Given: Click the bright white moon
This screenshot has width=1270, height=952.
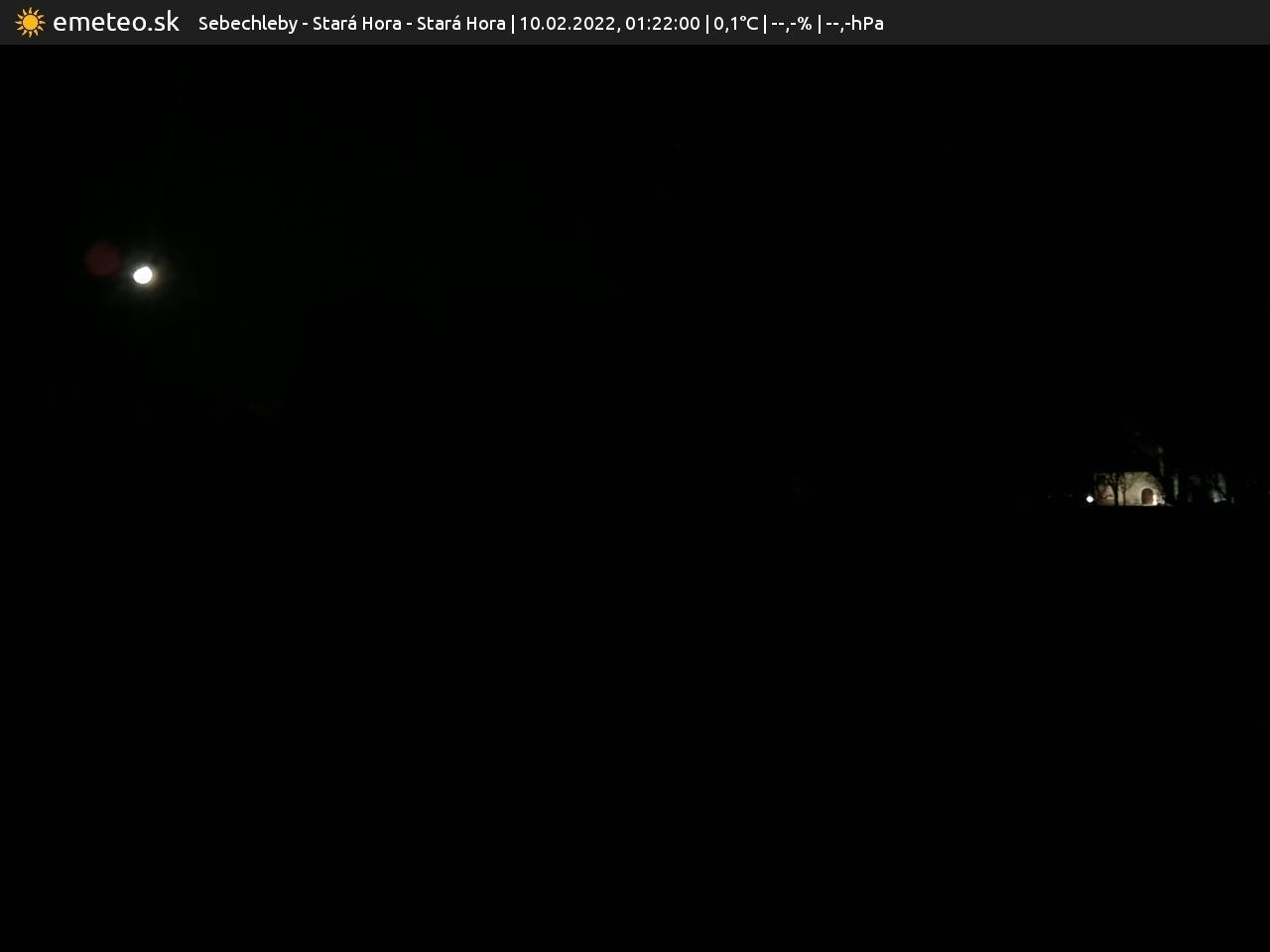Looking at the screenshot, I should click(x=143, y=275).
